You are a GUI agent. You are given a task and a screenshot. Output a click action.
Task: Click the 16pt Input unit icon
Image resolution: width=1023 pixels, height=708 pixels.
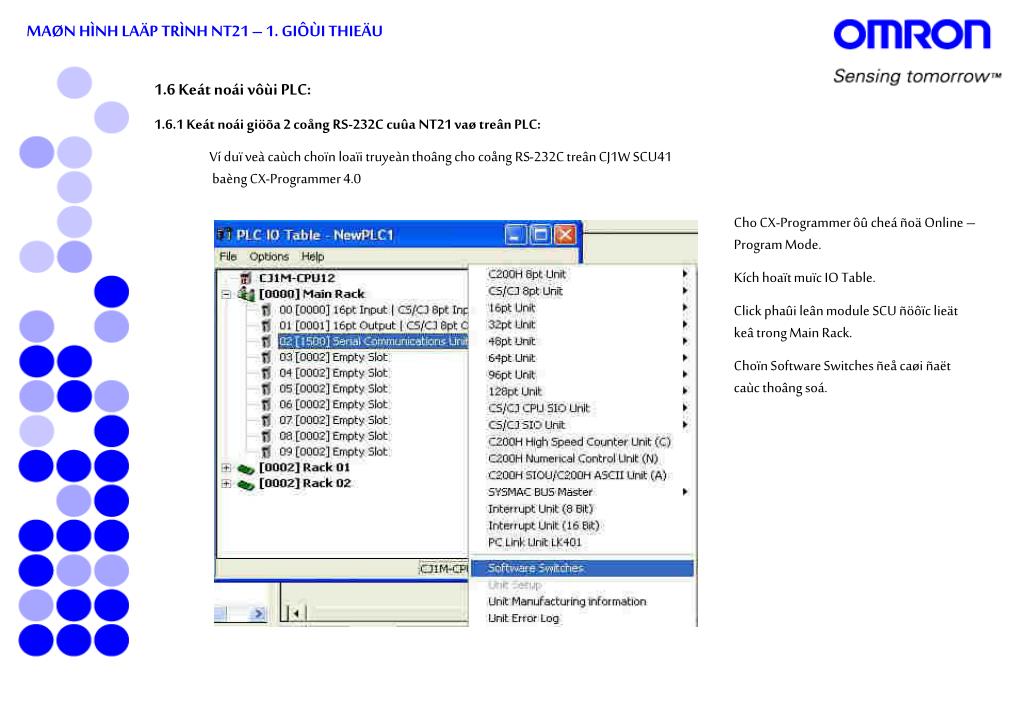coord(266,310)
